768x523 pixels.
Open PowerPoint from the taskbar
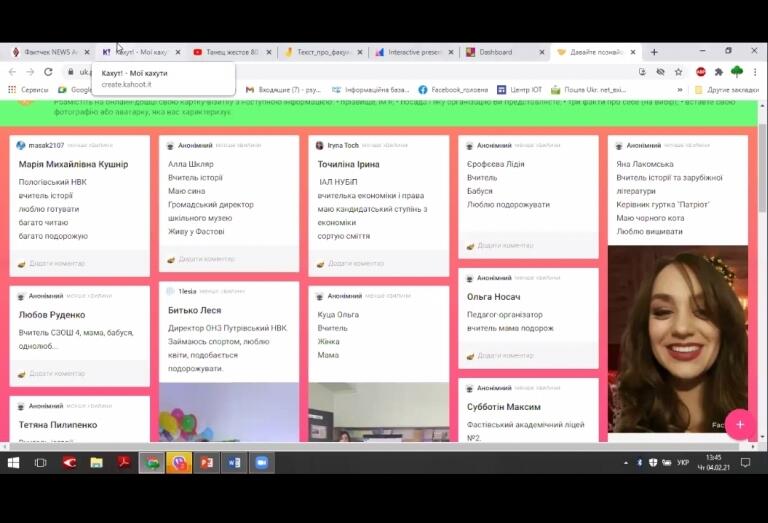206,463
